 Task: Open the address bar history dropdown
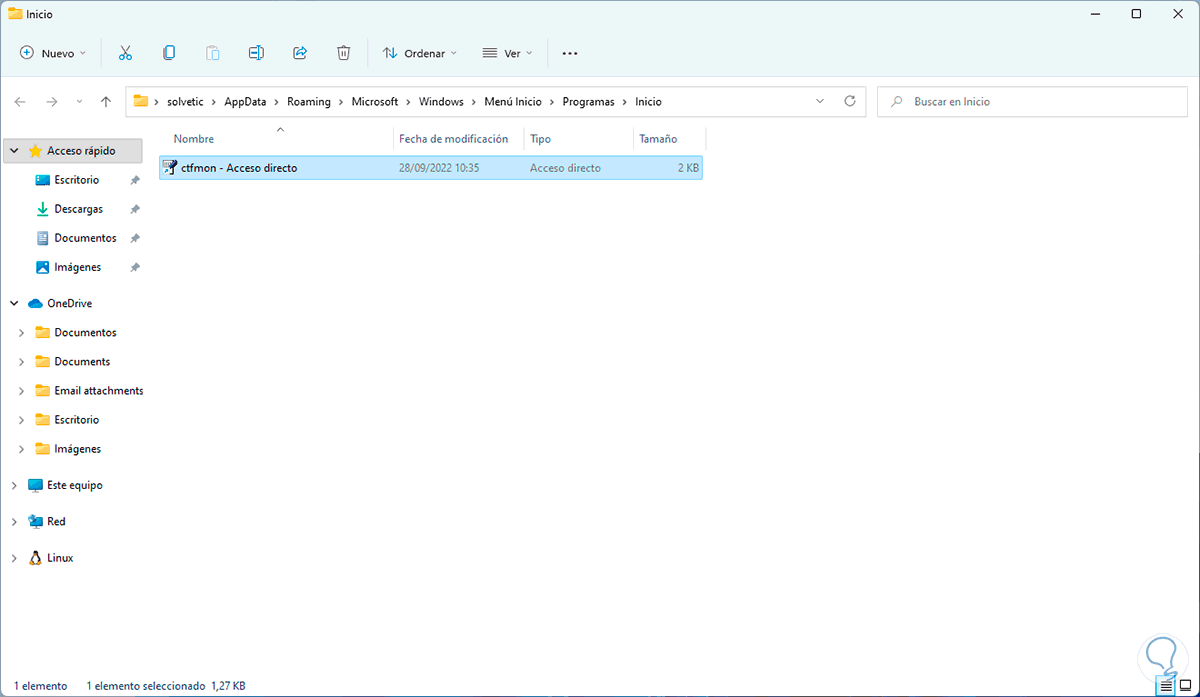(820, 101)
